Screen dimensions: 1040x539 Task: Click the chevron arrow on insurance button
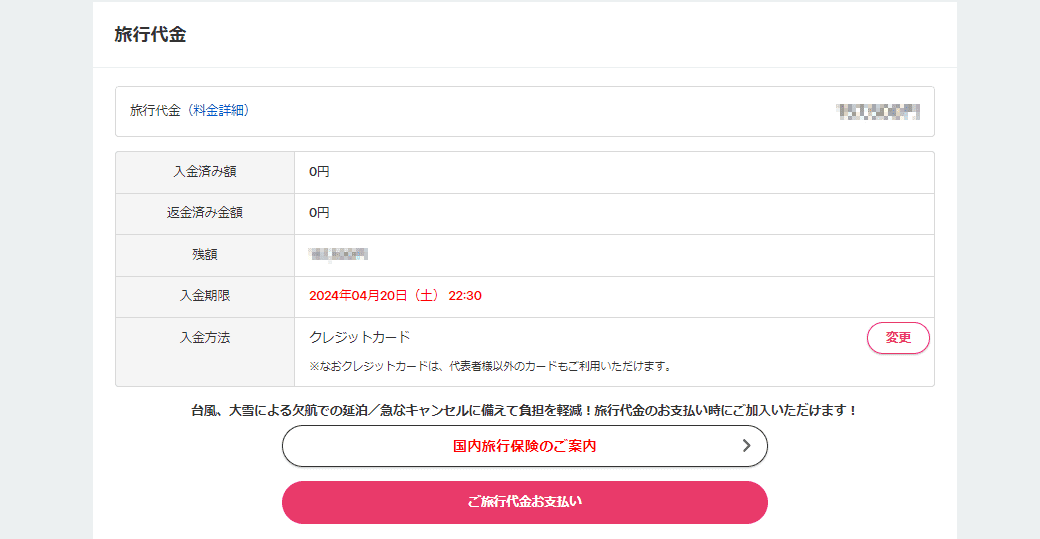pos(746,446)
